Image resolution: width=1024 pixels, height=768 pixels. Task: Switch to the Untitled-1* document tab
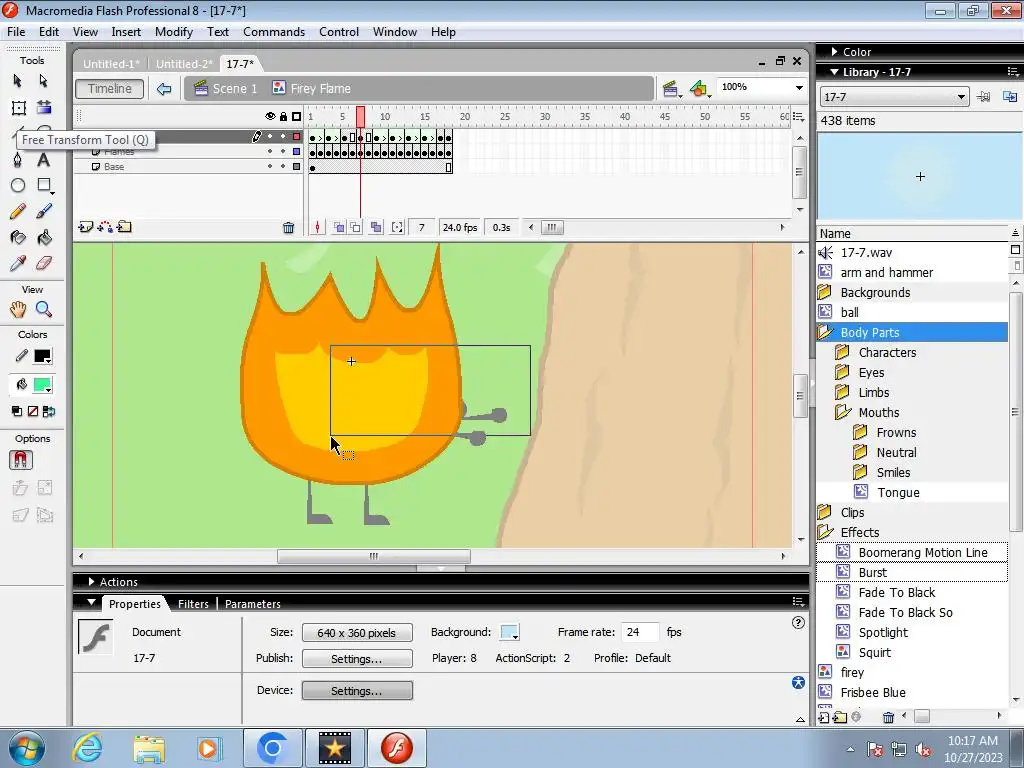click(x=111, y=64)
